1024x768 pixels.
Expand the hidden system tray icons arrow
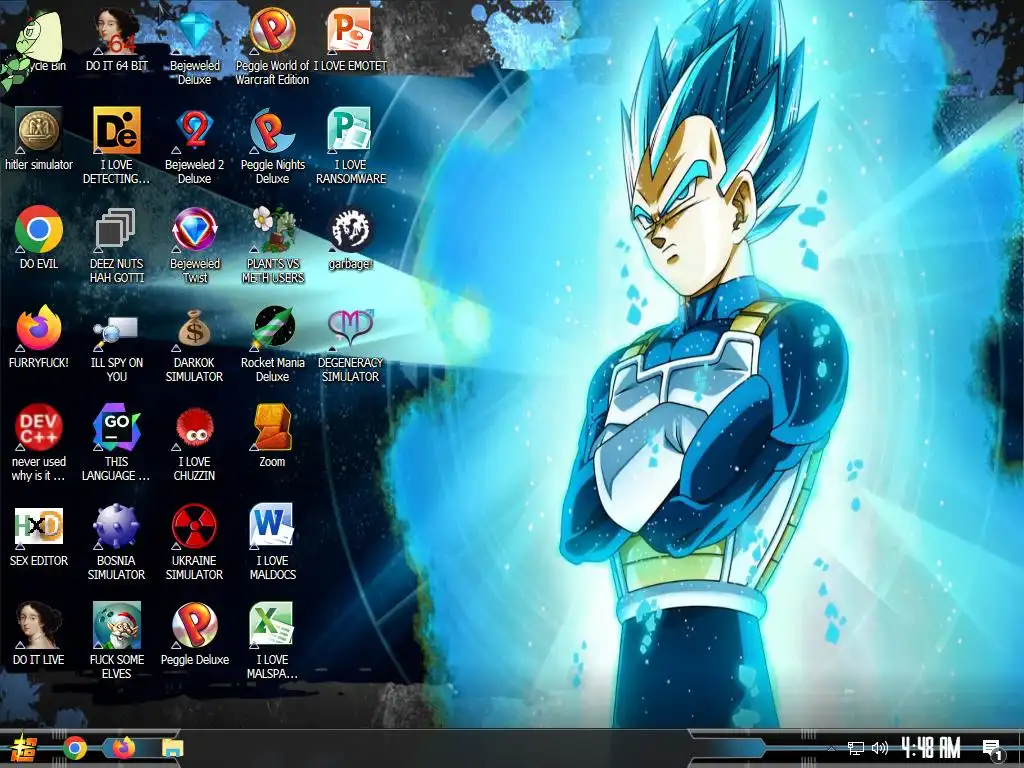[x=831, y=748]
